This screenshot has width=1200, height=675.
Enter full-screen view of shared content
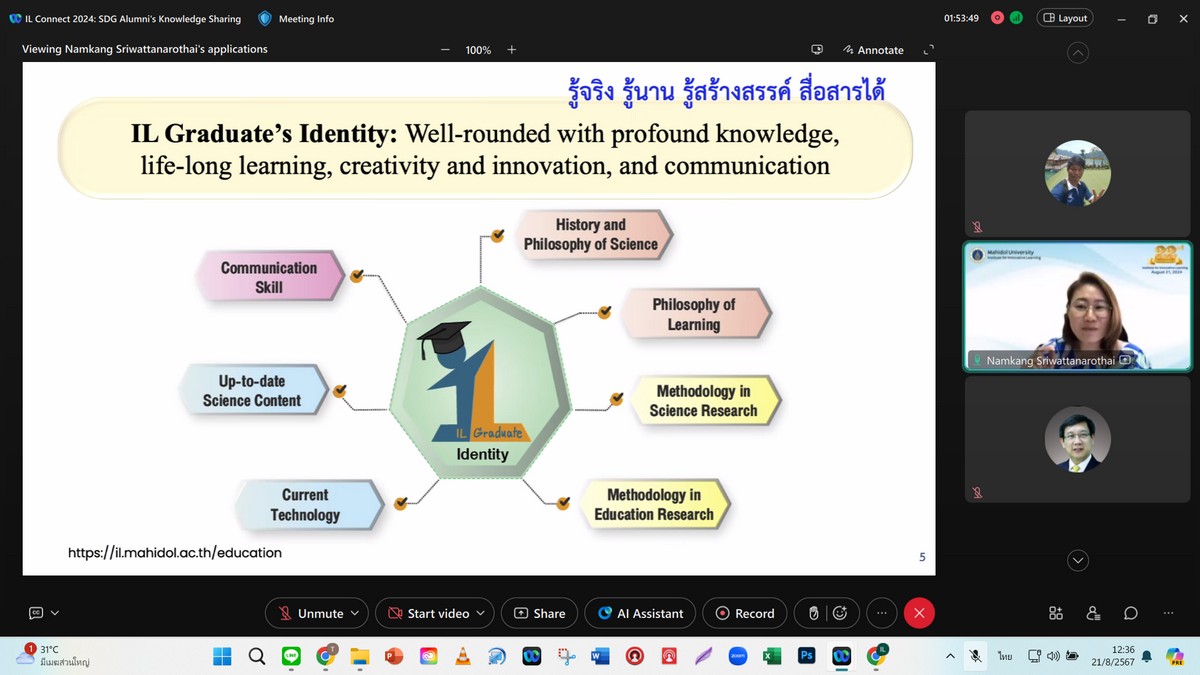point(928,50)
